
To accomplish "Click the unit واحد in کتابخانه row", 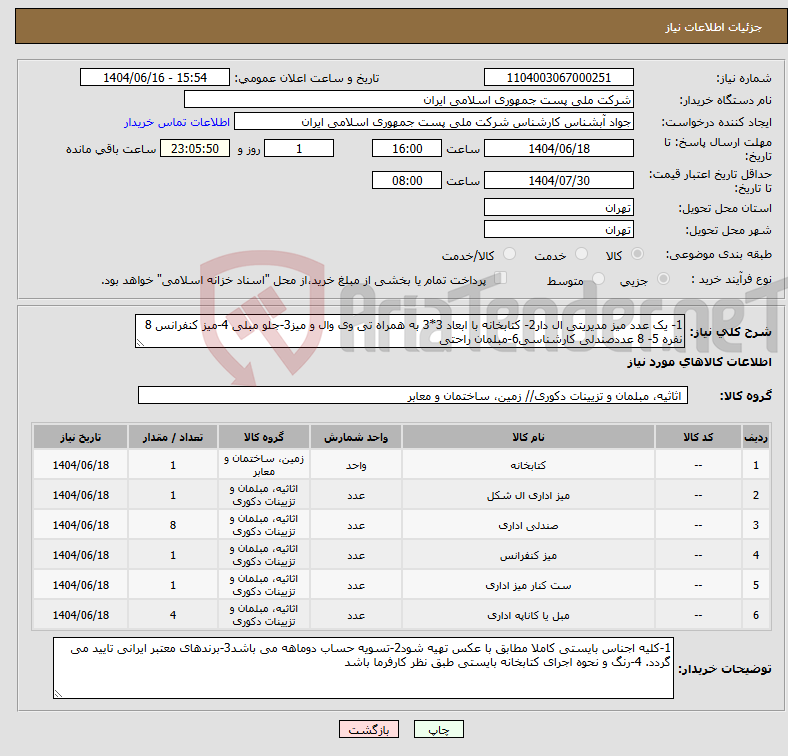I will coord(356,465).
